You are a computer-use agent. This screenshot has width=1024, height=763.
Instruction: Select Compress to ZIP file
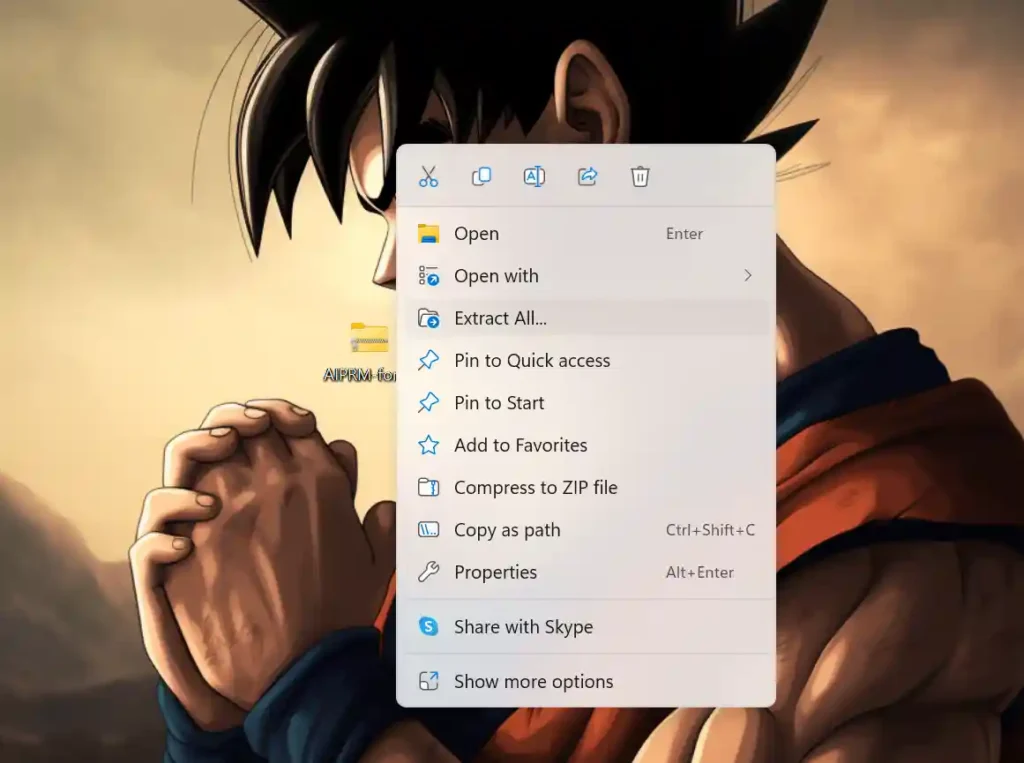tap(586, 487)
